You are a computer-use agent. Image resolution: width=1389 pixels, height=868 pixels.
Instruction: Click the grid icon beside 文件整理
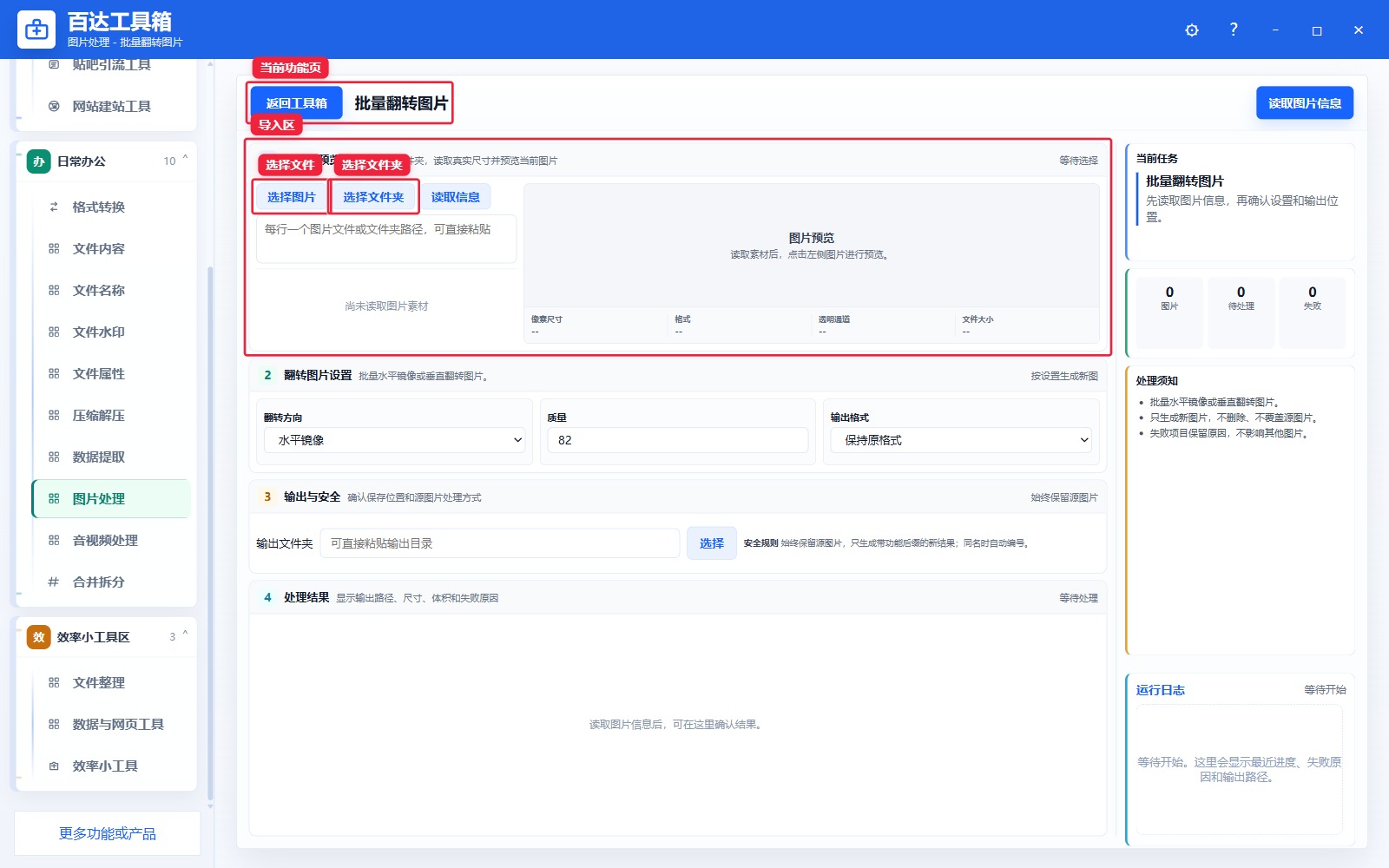coord(54,682)
